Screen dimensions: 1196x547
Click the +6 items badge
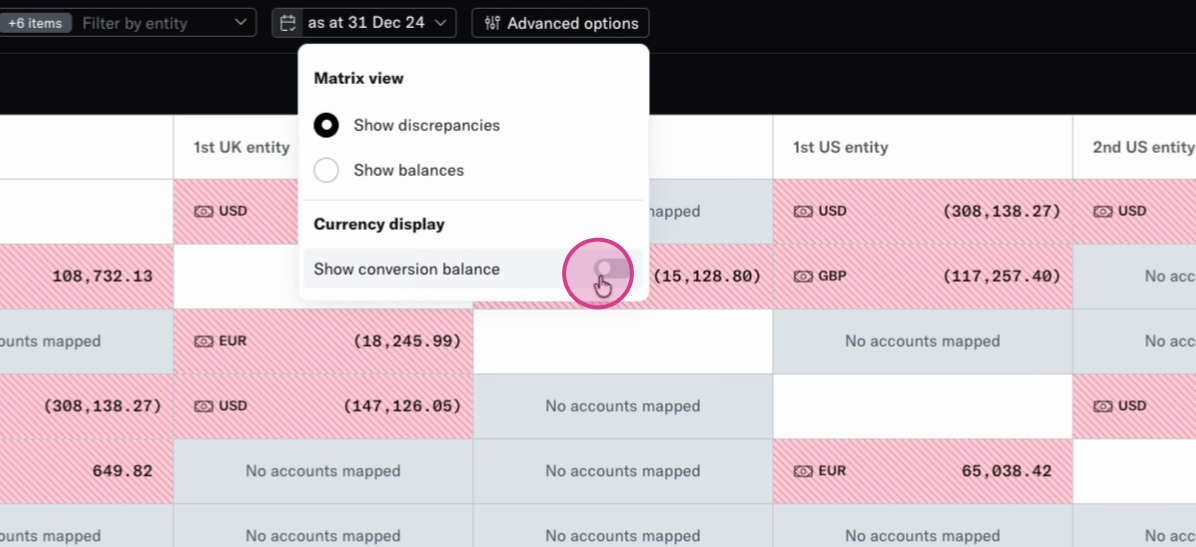[x=35, y=23]
